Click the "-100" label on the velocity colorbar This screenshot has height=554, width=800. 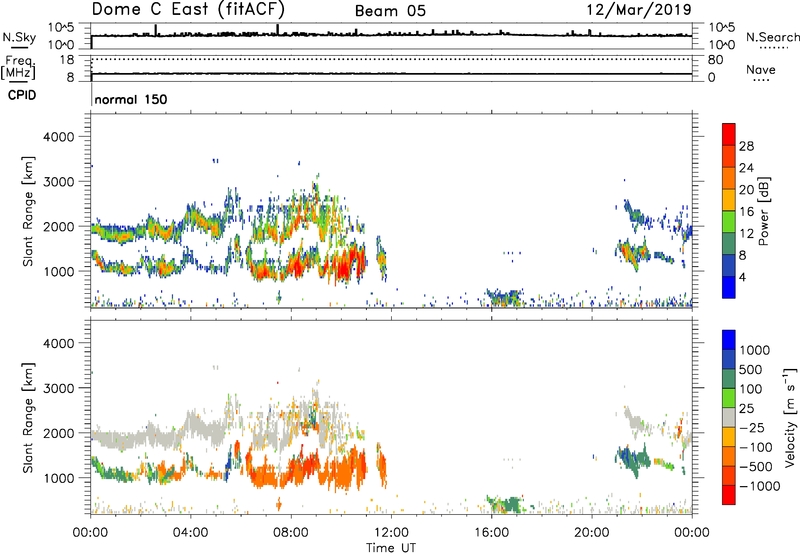pyautogui.click(x=756, y=447)
